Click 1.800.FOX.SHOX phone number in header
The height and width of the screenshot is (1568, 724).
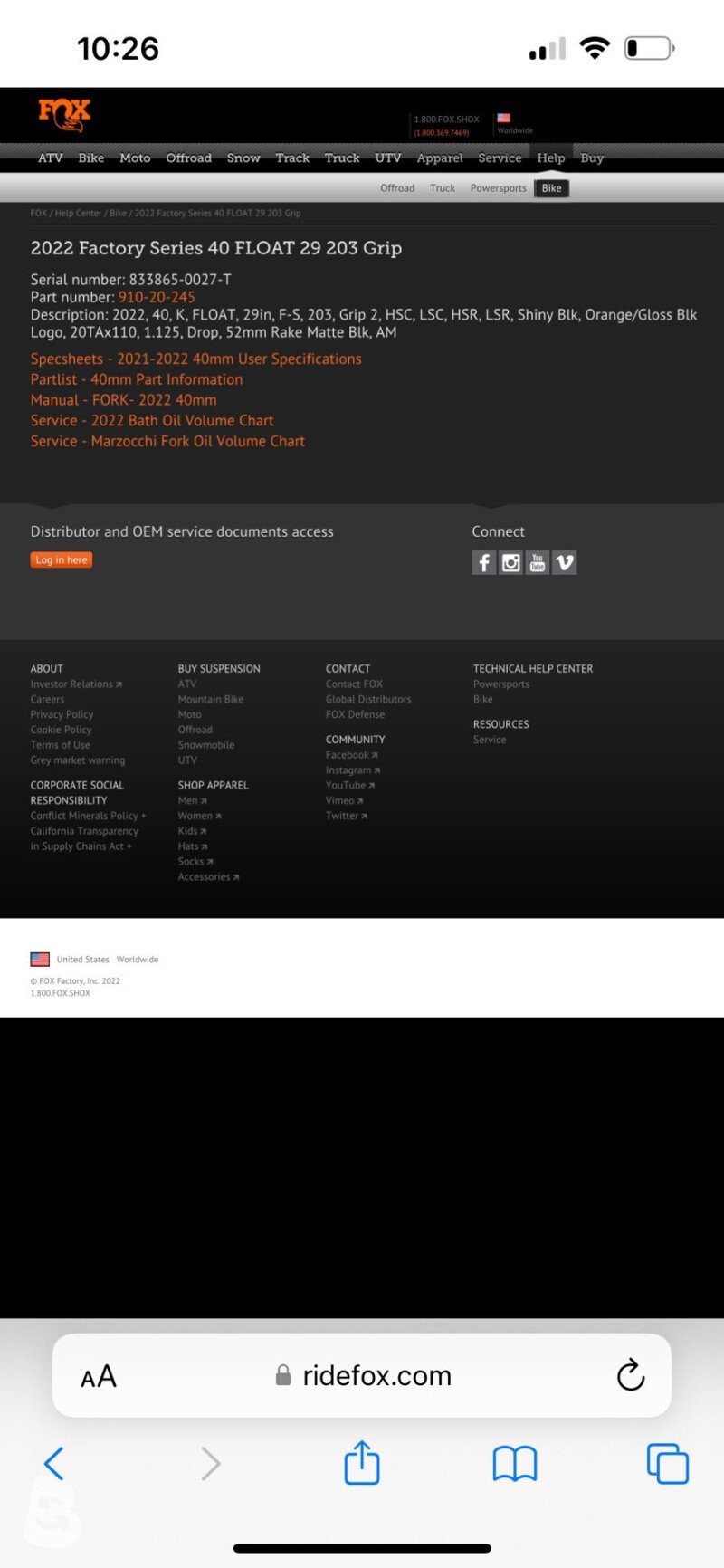(x=447, y=120)
